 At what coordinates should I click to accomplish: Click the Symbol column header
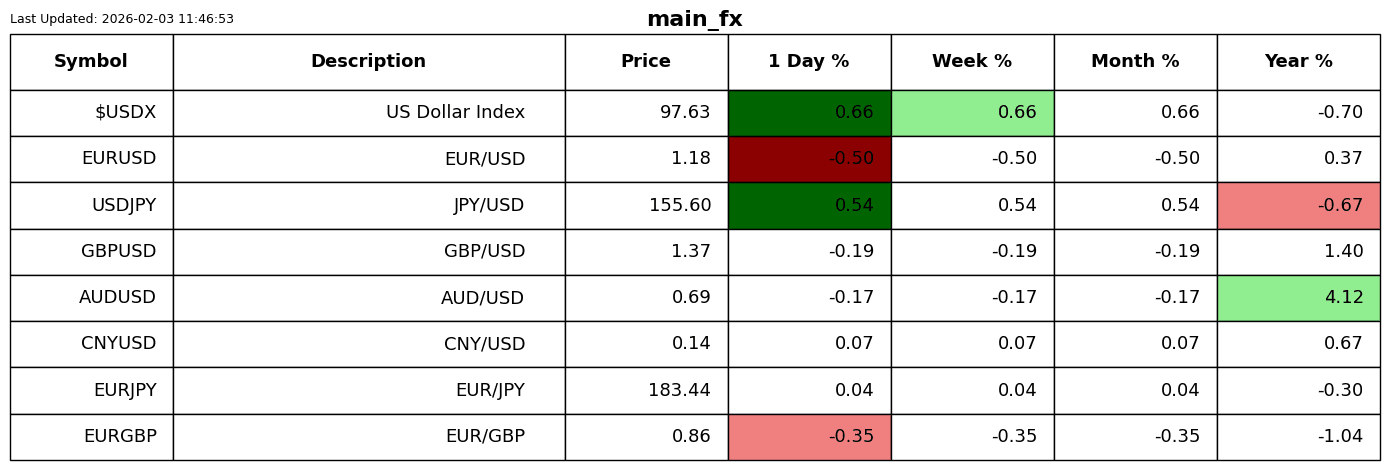pyautogui.click(x=91, y=62)
